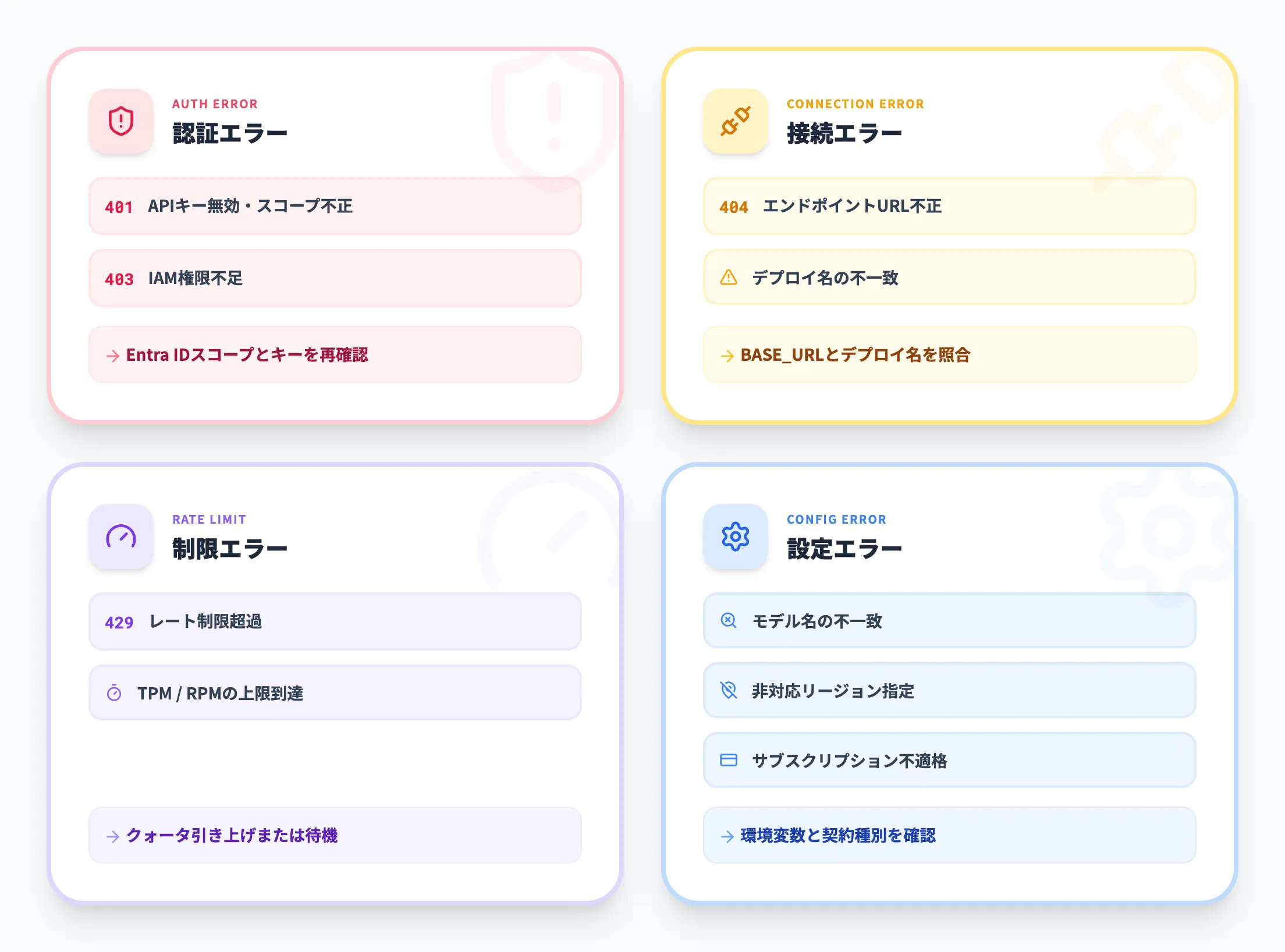Image resolution: width=1285 pixels, height=952 pixels.
Task: Select the card icon beside サブスクリプション不適格
Action: pyautogui.click(x=728, y=761)
